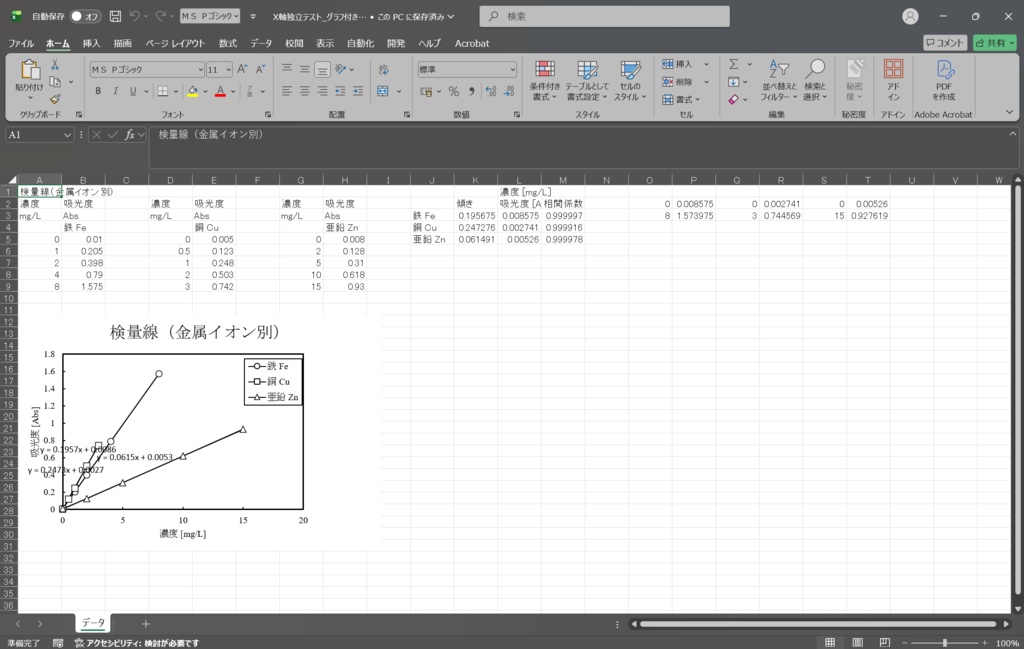Click the Percent Style icon
Screen dimensions: 1024x649
454,91
